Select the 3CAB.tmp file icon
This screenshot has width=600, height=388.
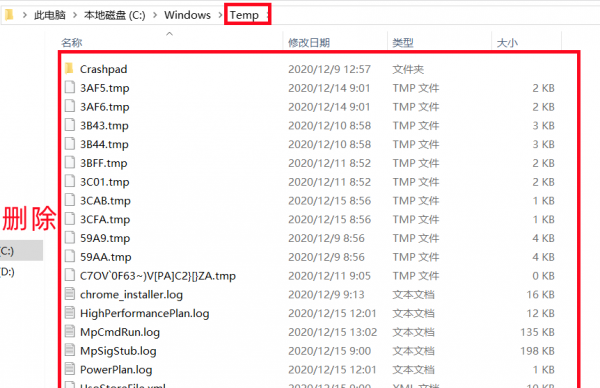[70, 200]
